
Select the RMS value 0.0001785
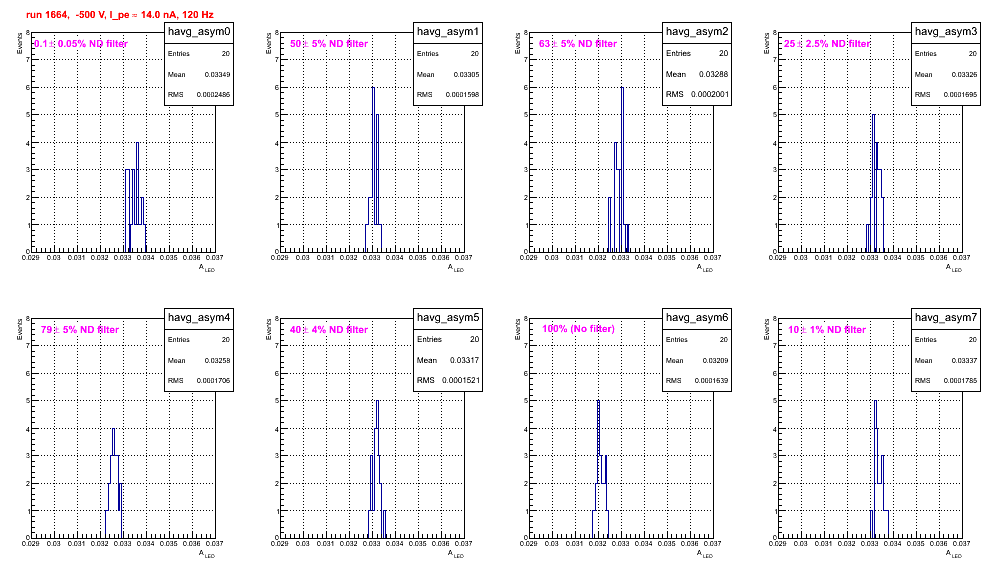click(960, 381)
